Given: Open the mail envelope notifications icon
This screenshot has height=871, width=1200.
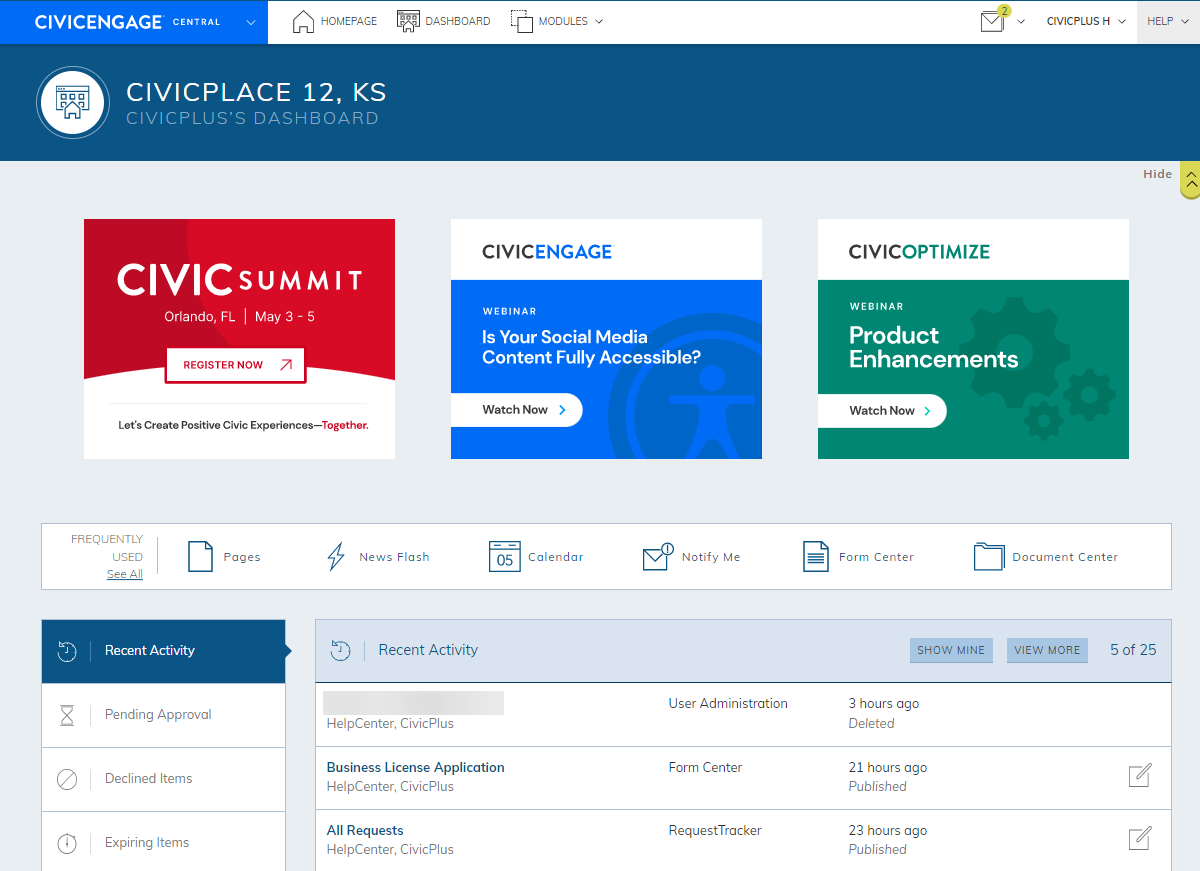Looking at the screenshot, I should (993, 20).
